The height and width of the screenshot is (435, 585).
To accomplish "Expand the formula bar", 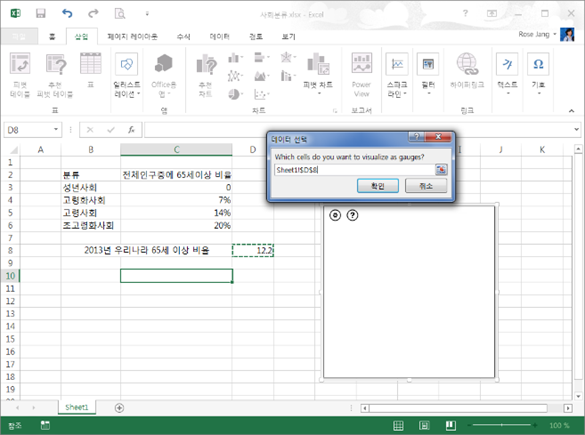I will [576, 129].
